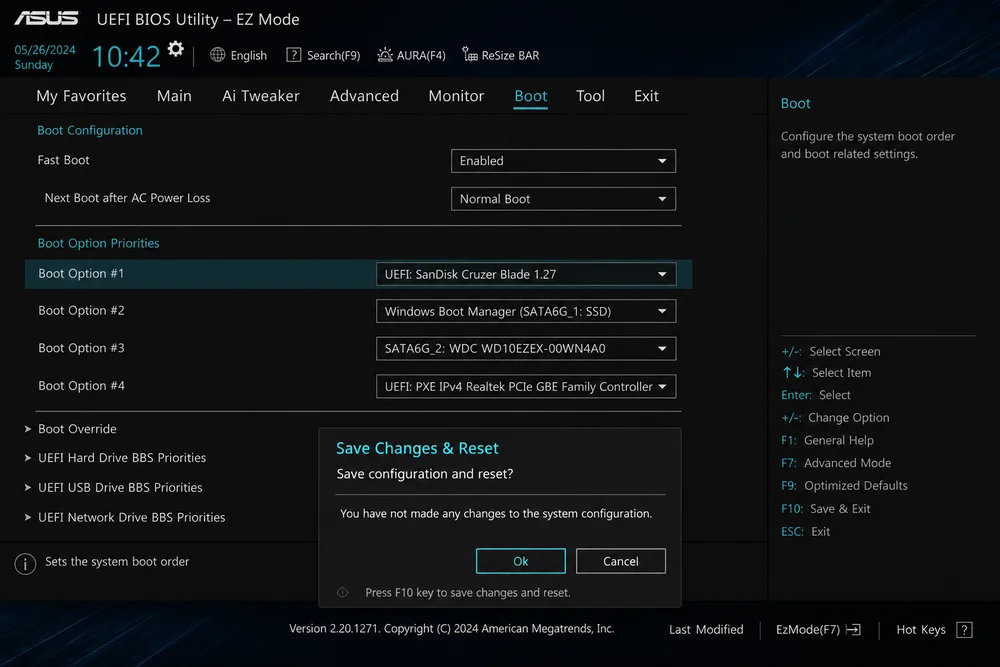This screenshot has height=667, width=1000.
Task: Click the ESC: Exit hotkey hint
Action: 805,532
